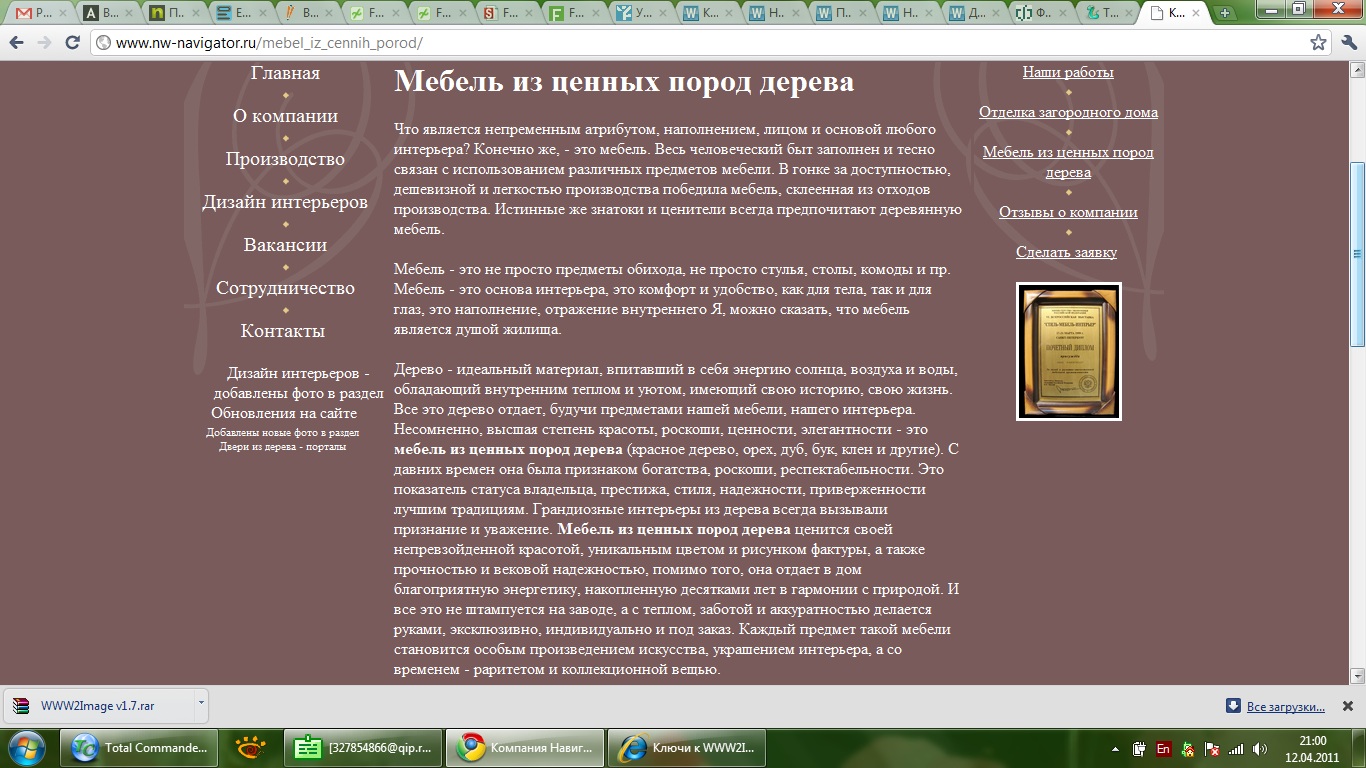Click scrollbar up arrow
The width and height of the screenshot is (1366, 768).
pos(1357,70)
